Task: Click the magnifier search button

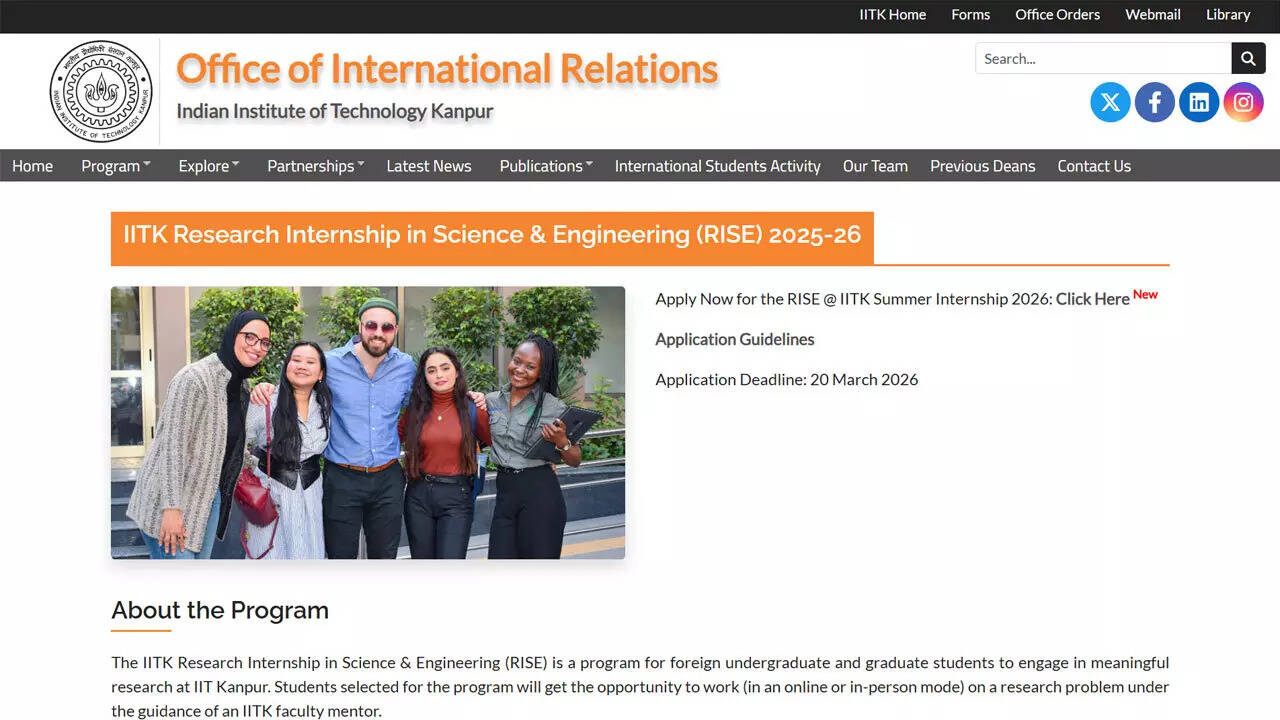Action: click(1248, 58)
